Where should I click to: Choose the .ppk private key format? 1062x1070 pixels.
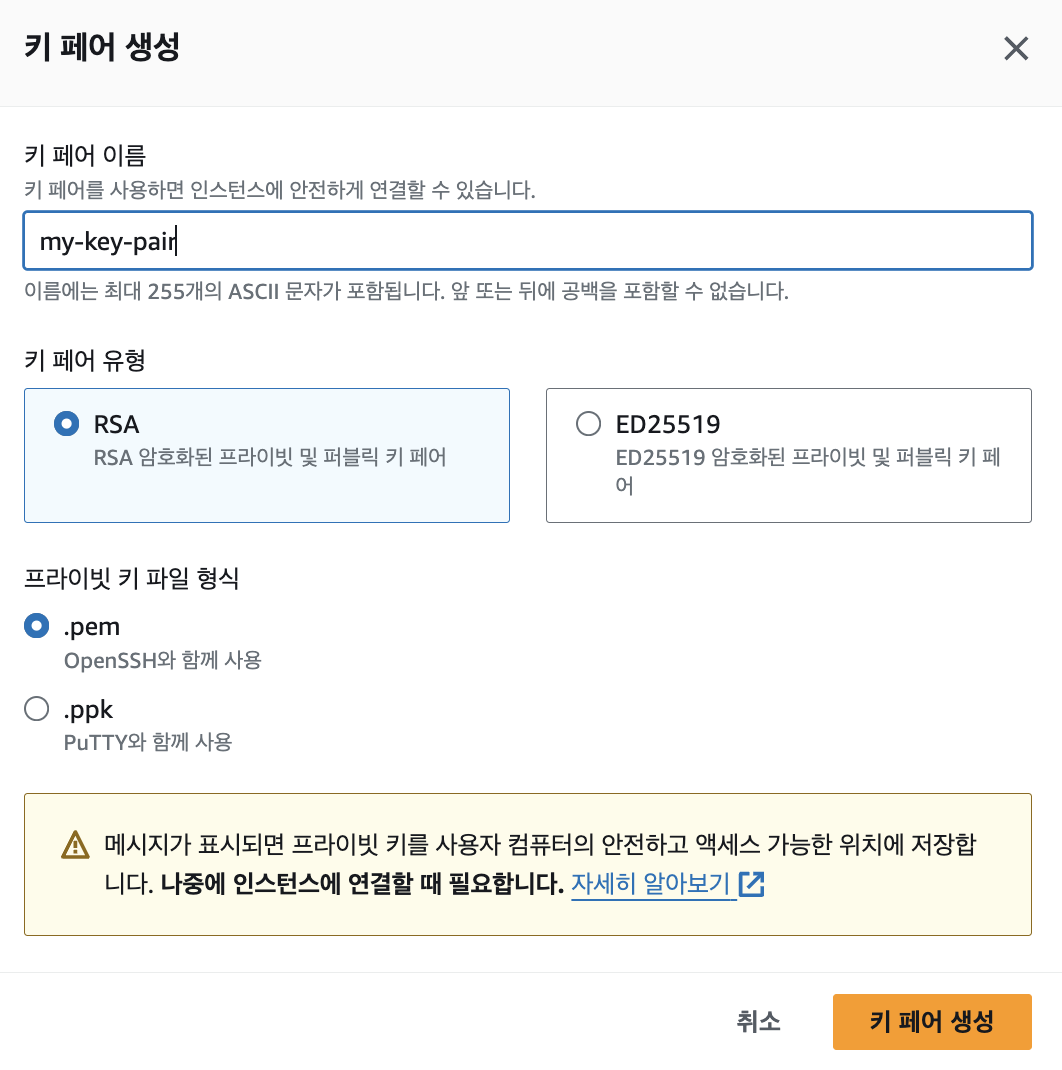click(35, 708)
